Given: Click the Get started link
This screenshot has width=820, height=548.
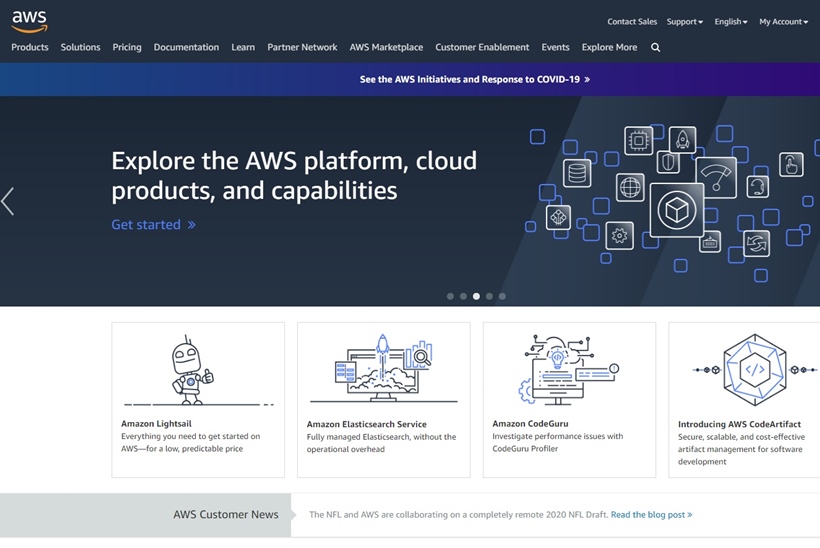Looking at the screenshot, I should [154, 225].
